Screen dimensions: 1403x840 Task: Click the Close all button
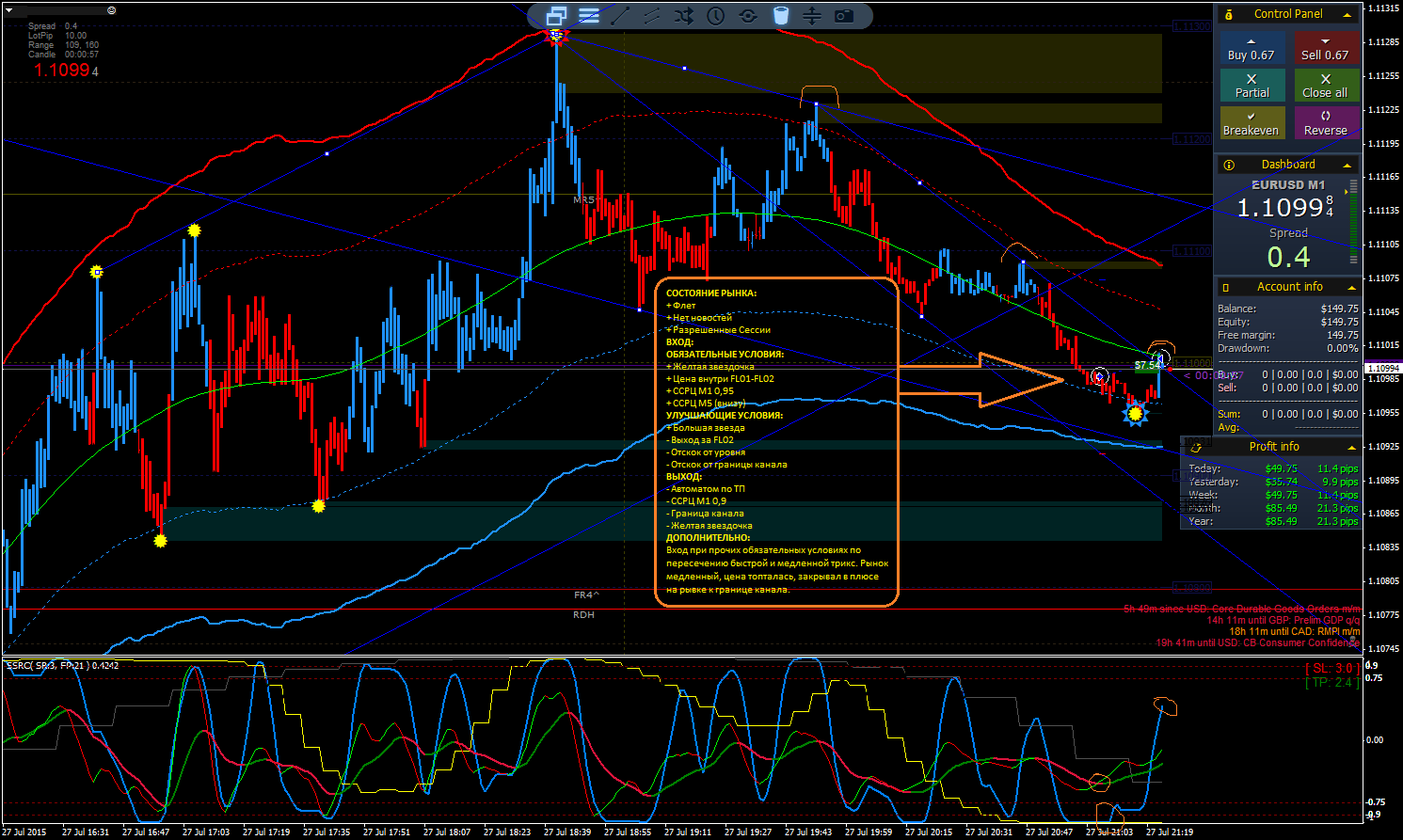[1325, 86]
